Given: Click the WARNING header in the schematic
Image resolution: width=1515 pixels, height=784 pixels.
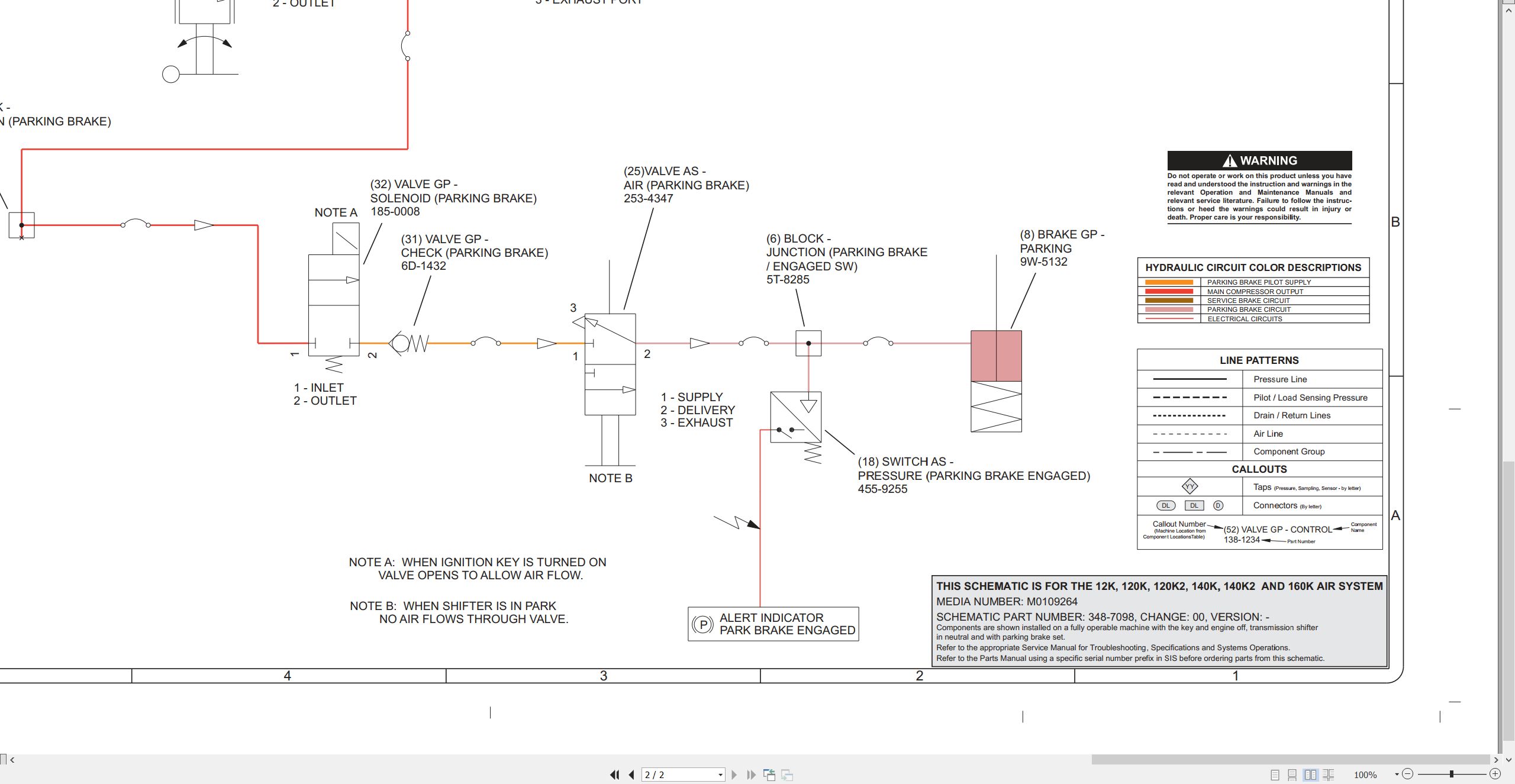Looking at the screenshot, I should coord(1259,160).
